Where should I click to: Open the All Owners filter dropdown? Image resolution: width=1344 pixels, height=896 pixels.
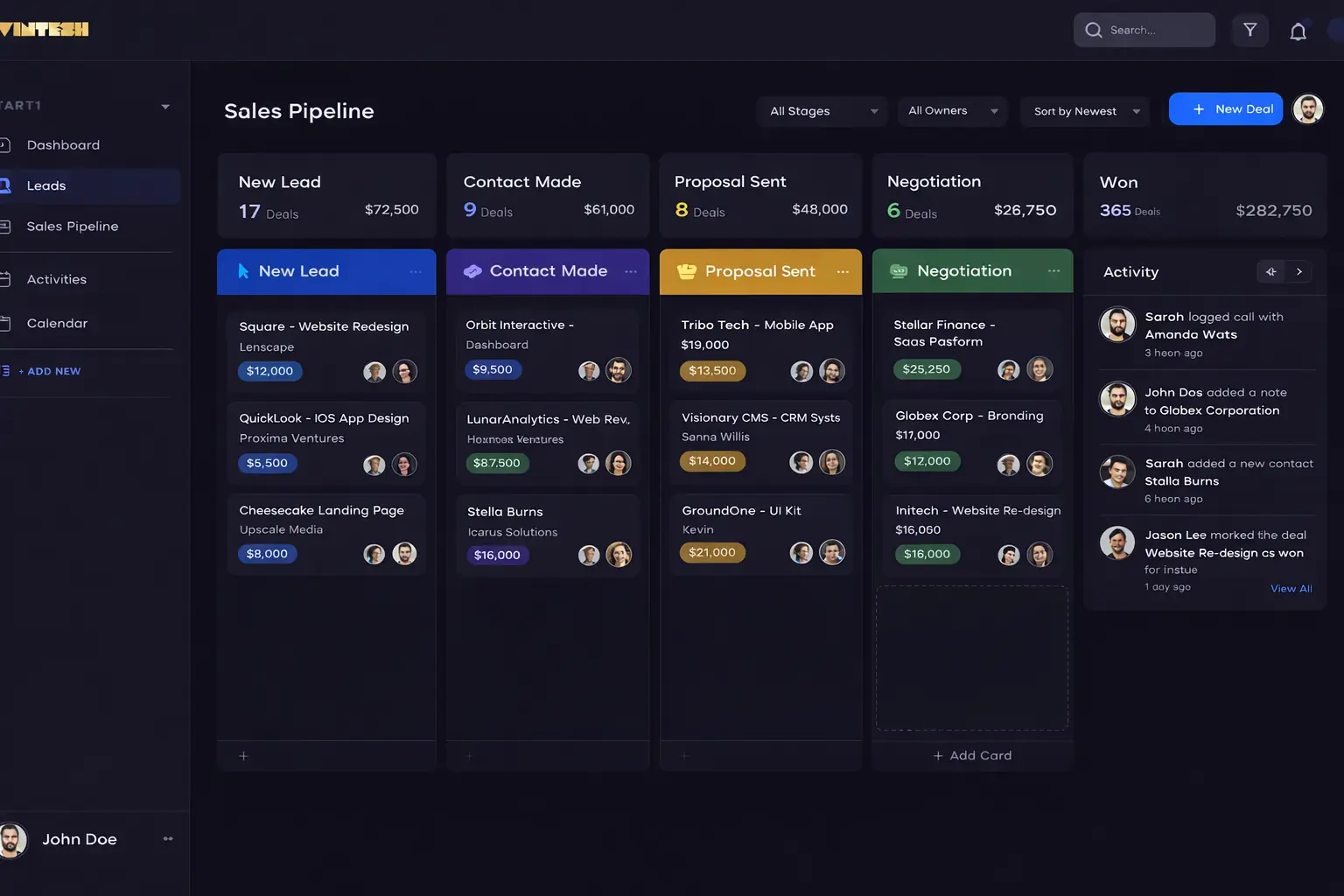click(x=952, y=111)
